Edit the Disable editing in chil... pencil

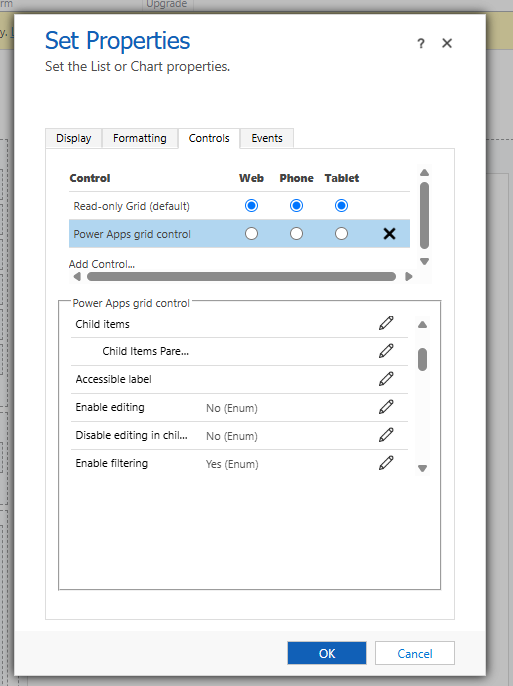[x=386, y=435]
